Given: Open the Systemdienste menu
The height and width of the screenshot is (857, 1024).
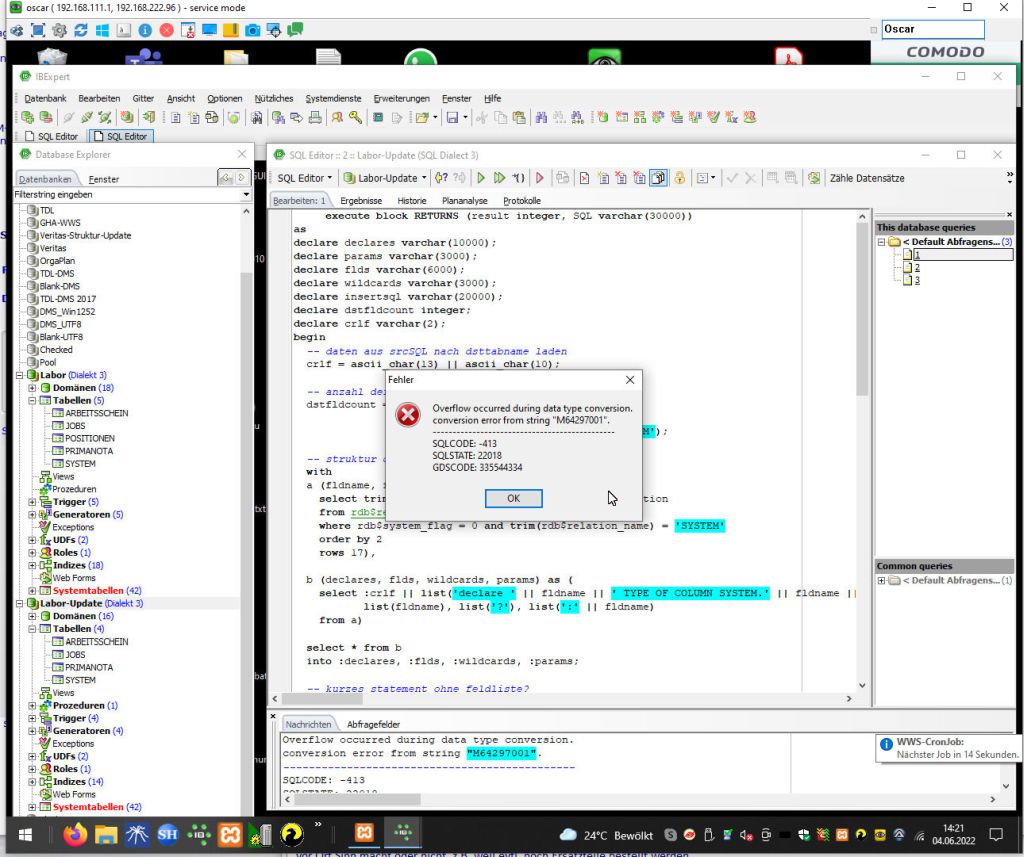Looking at the screenshot, I should click(x=333, y=98).
